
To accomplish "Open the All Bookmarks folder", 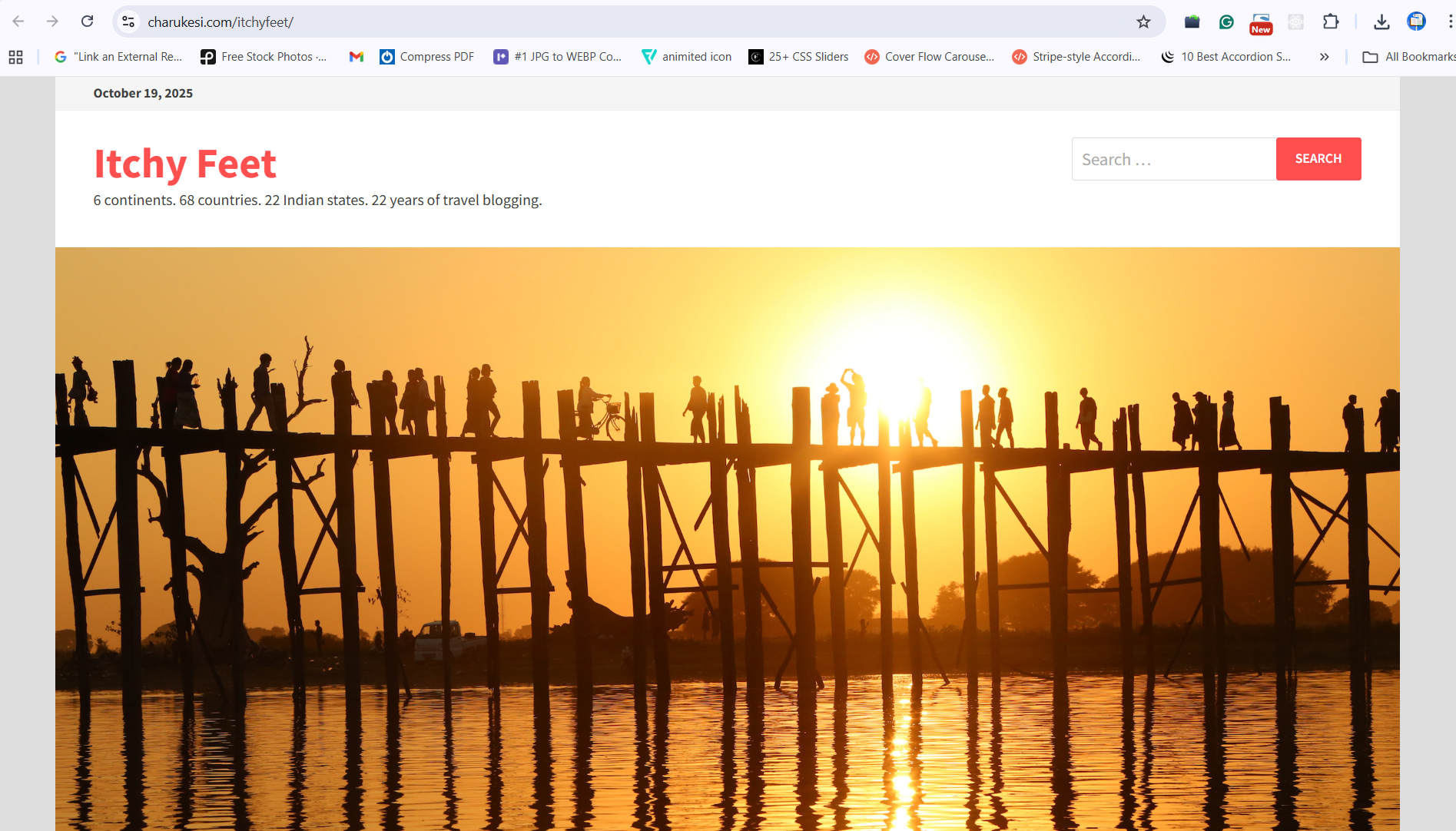I will tap(1409, 57).
